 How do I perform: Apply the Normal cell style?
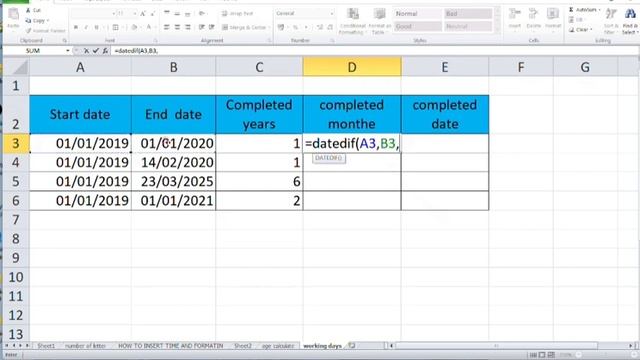click(x=418, y=13)
